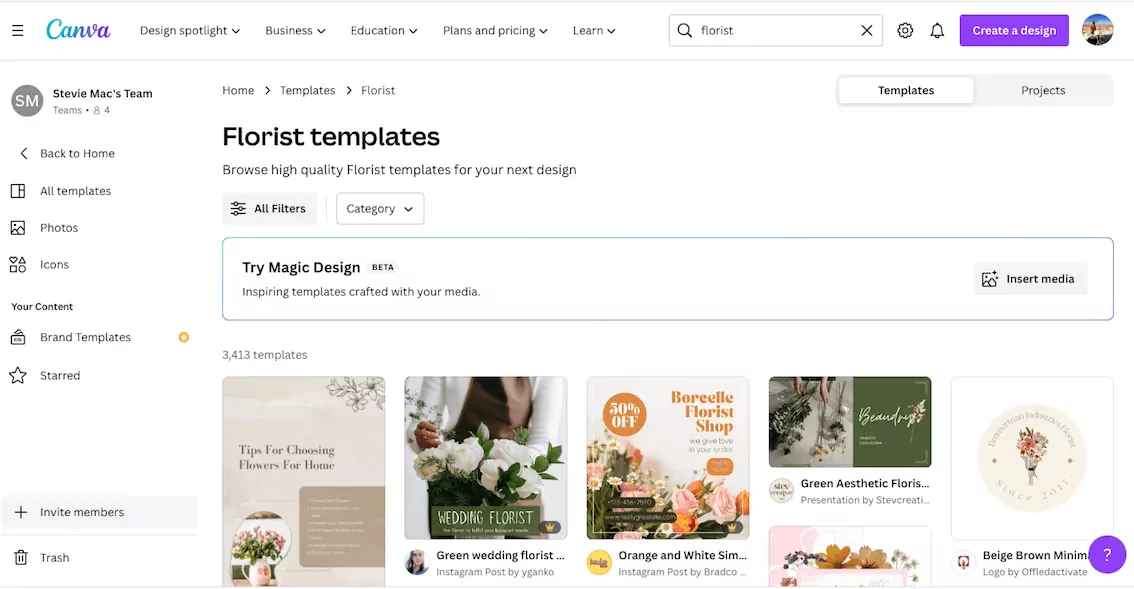
Task: Open the user profile avatar
Action: click(1097, 30)
